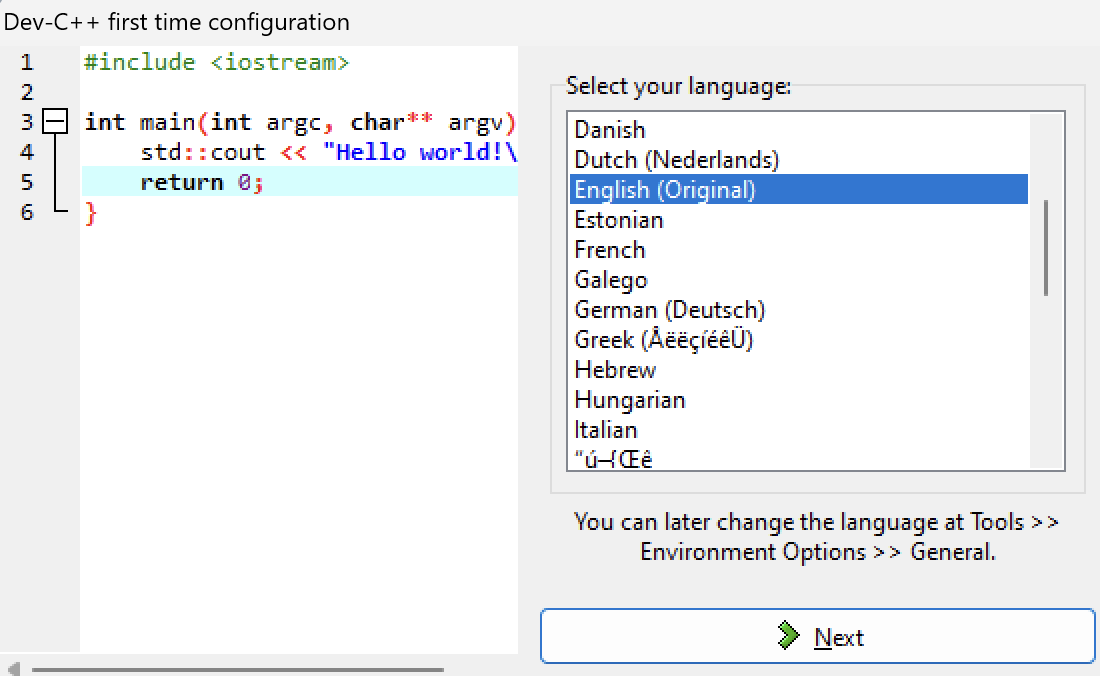Click the highlighted return 0; line
This screenshot has height=676, width=1100.
pyautogui.click(x=299, y=182)
